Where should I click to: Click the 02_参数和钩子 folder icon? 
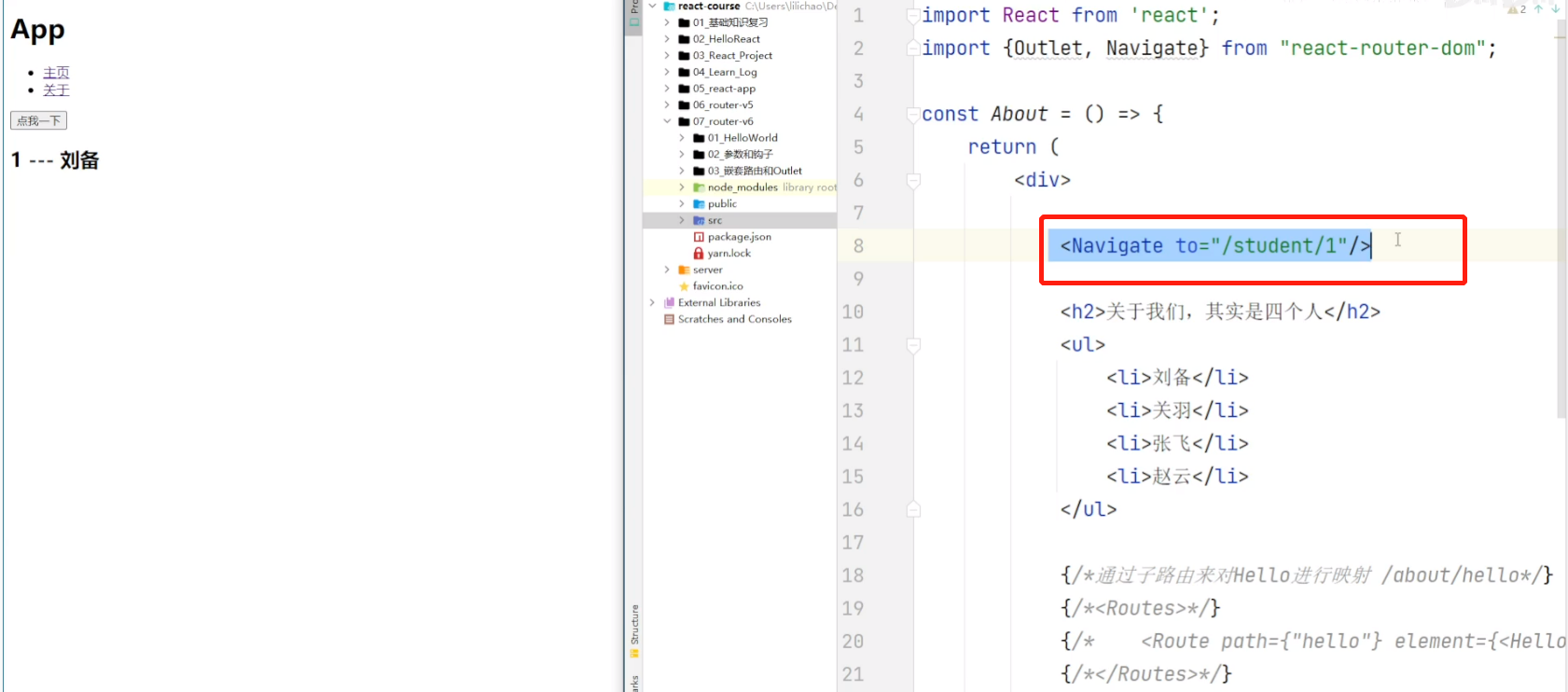(699, 155)
